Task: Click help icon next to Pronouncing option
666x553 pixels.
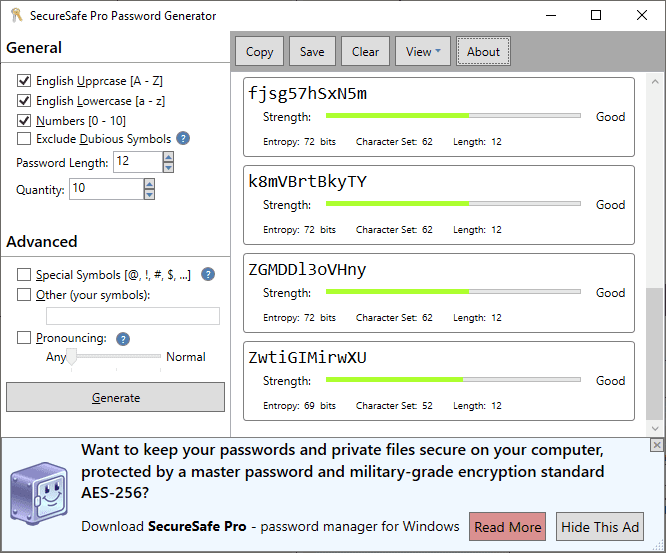Action: coord(123,339)
